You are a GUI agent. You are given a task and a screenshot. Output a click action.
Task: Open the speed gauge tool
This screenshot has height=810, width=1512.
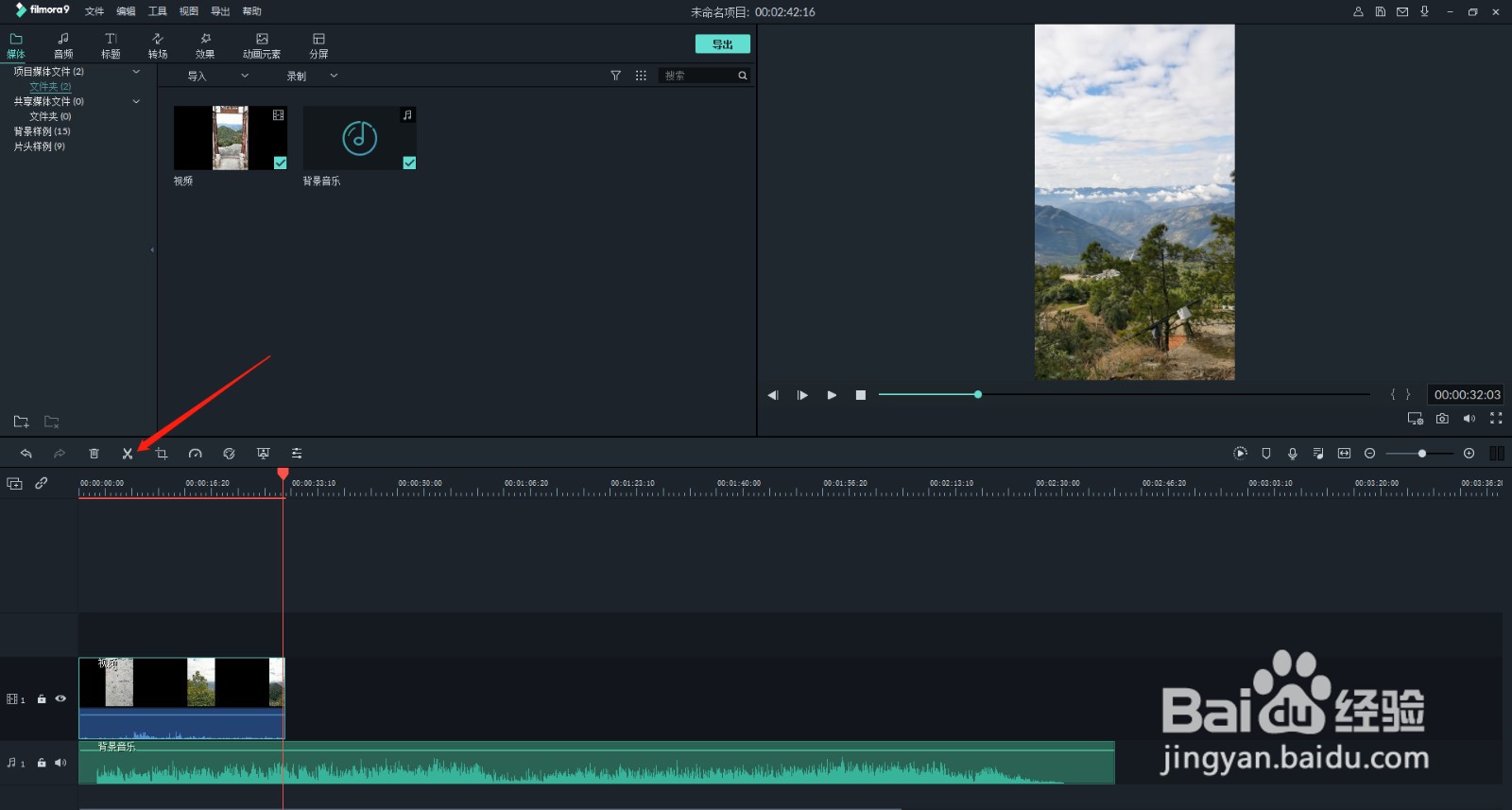point(196,454)
